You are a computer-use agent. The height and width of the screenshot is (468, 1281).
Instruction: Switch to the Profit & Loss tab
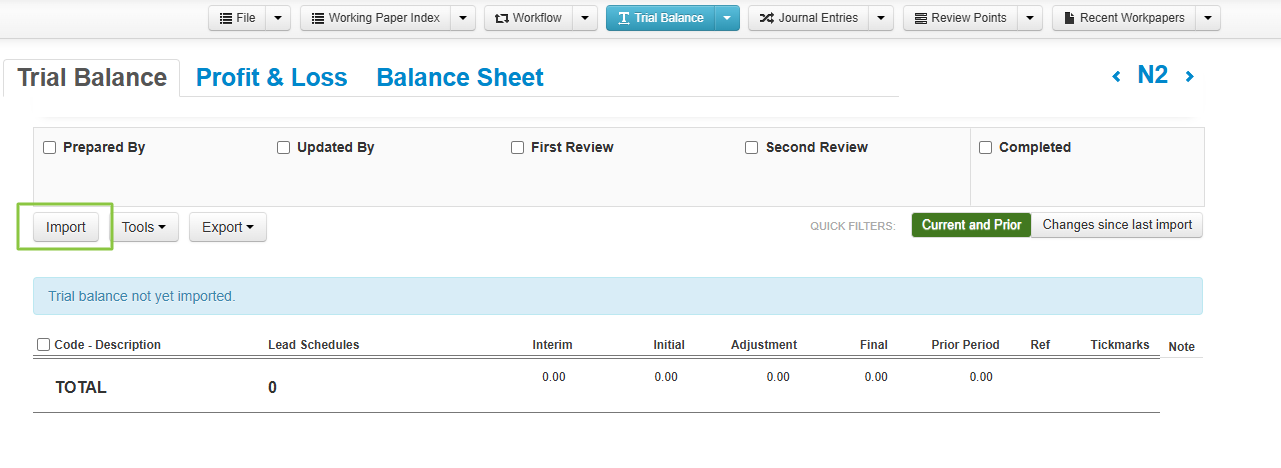point(271,78)
